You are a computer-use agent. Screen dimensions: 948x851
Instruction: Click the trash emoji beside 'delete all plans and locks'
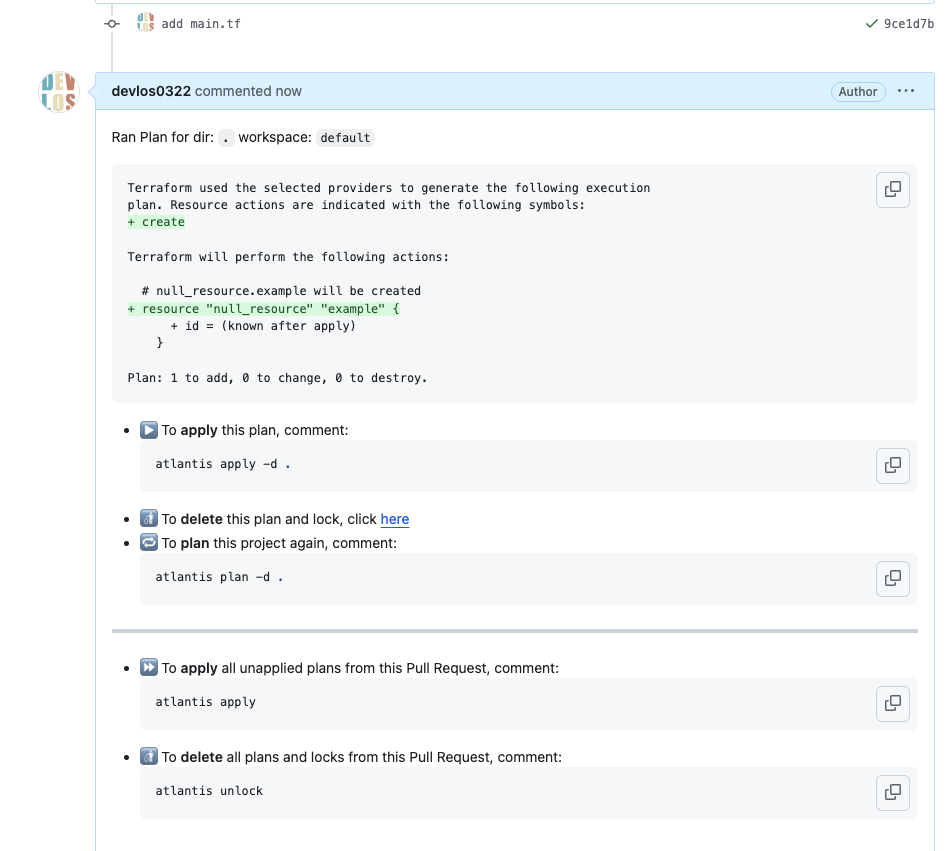(149, 756)
